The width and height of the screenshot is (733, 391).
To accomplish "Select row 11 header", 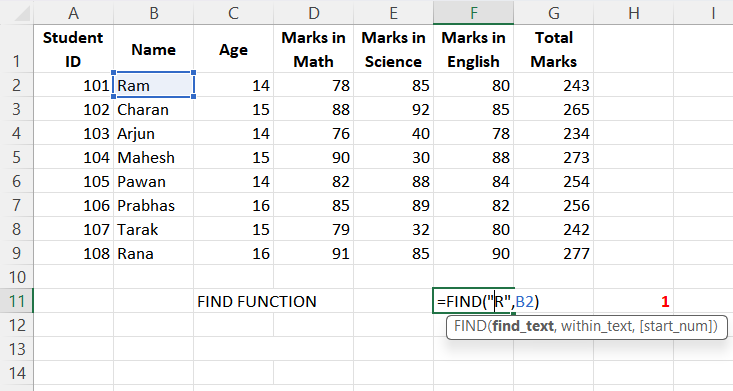I will 16,301.
